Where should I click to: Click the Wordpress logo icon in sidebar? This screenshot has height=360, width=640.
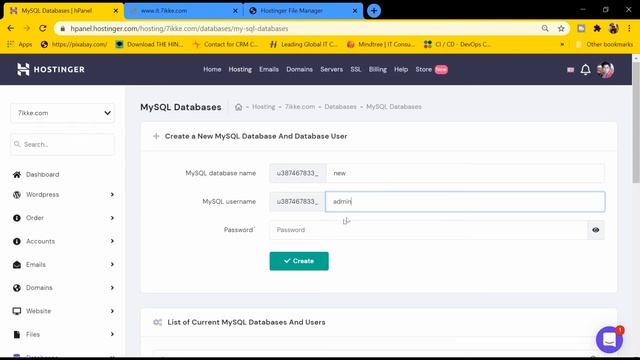click(x=17, y=195)
